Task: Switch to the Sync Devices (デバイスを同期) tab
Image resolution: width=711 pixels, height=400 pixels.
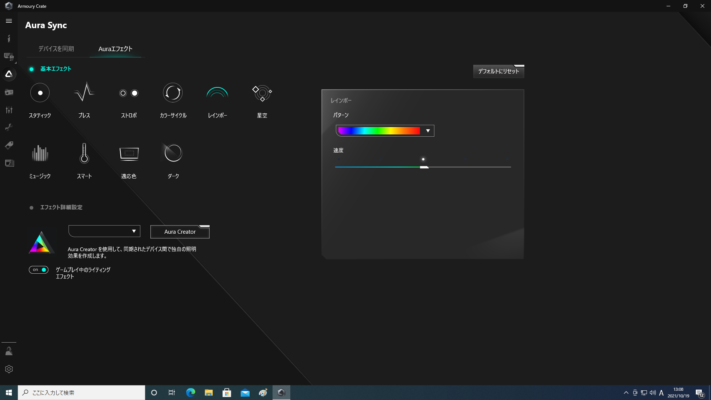Action: [56, 49]
